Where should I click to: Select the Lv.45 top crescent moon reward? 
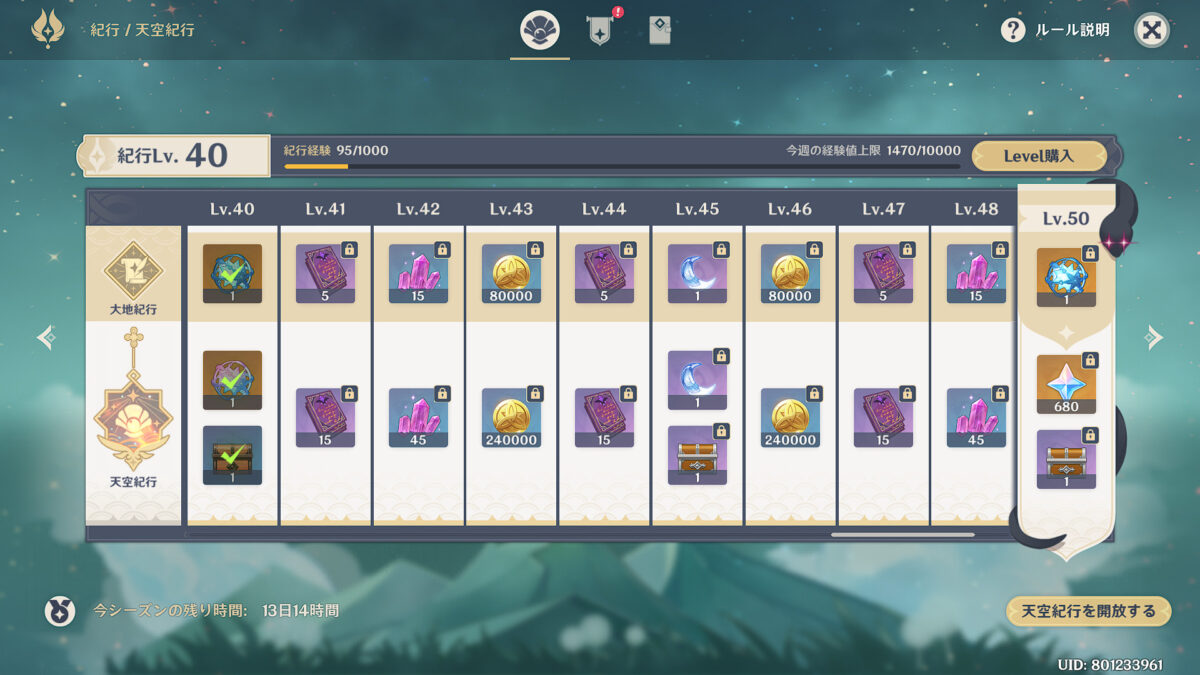point(698,274)
